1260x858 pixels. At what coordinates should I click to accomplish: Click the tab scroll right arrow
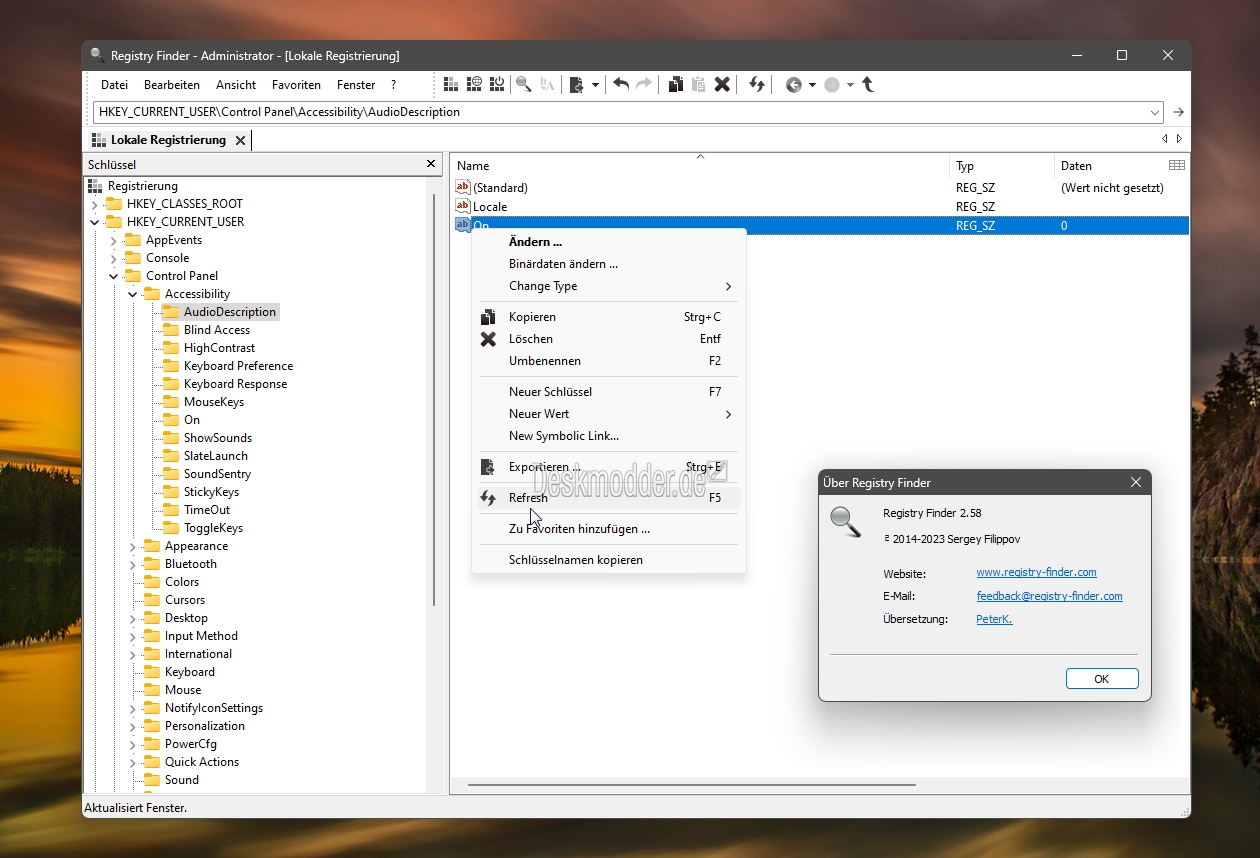(x=1180, y=139)
